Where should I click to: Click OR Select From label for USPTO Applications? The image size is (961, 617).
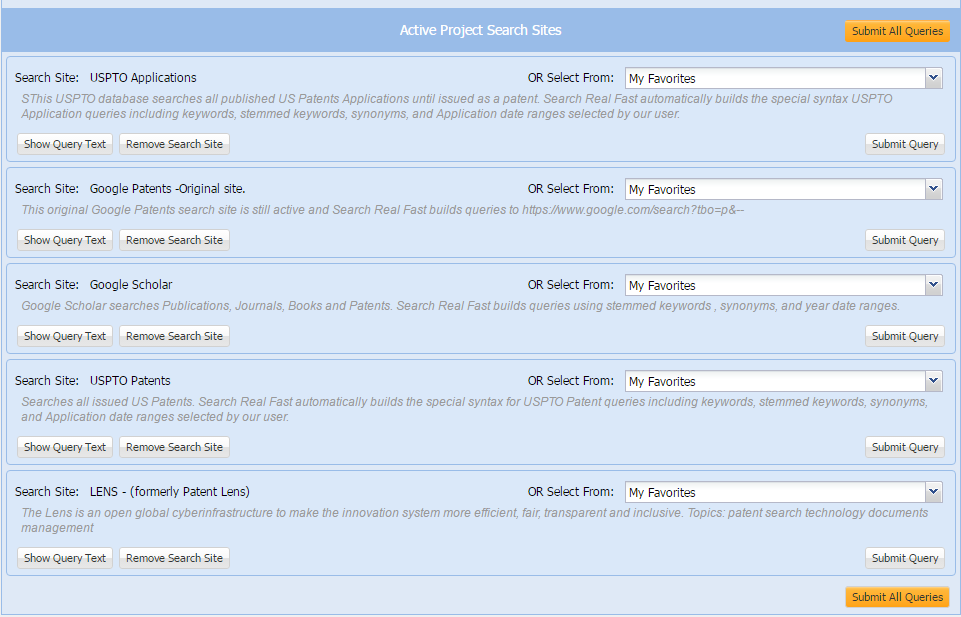tap(571, 78)
